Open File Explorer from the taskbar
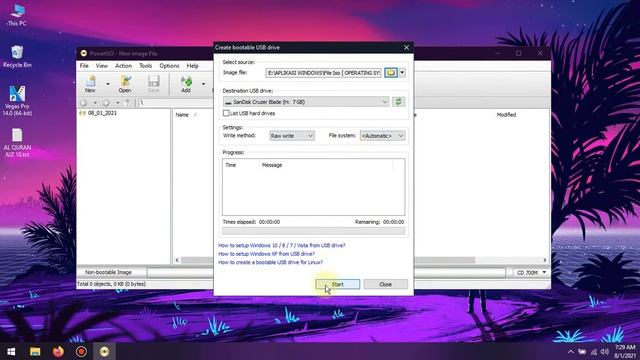This screenshot has height=360, width=640. pyautogui.click(x=35, y=351)
